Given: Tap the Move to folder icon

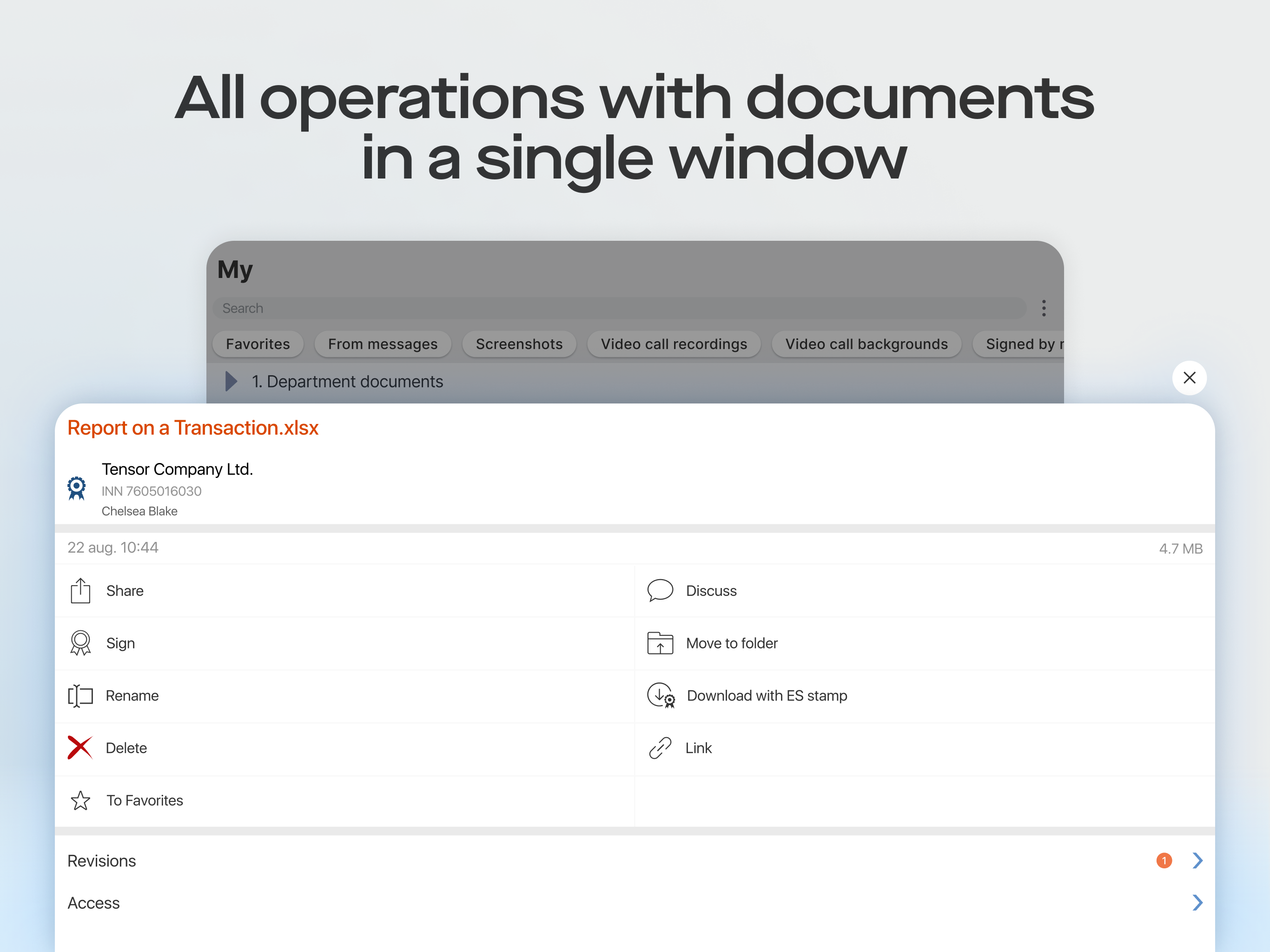Looking at the screenshot, I should 660,643.
